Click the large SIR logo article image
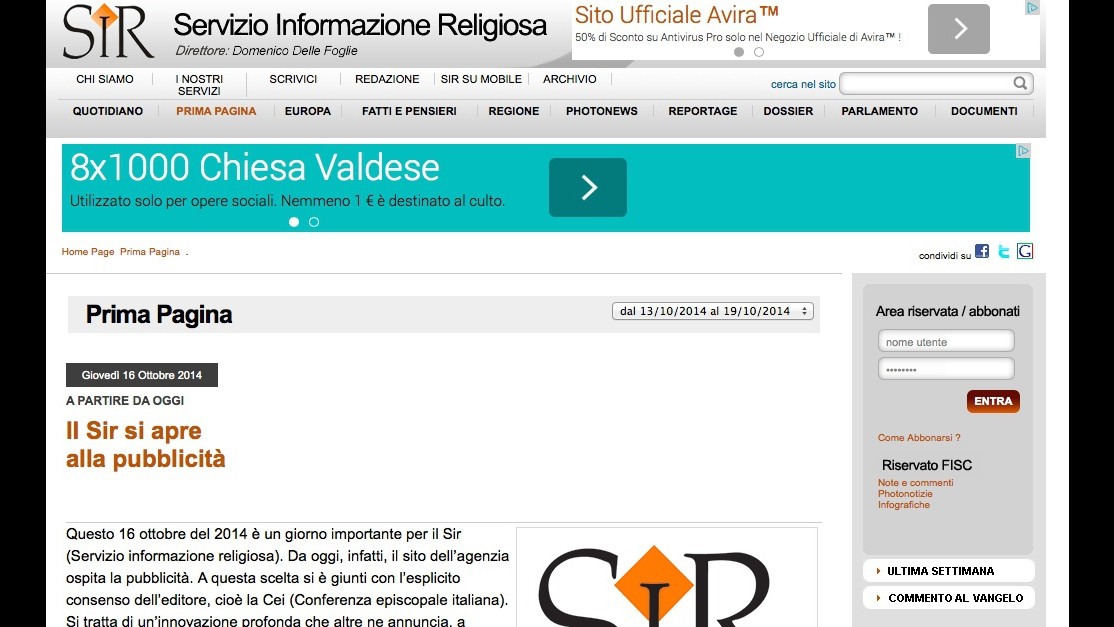The width and height of the screenshot is (1114, 627). tap(667, 577)
